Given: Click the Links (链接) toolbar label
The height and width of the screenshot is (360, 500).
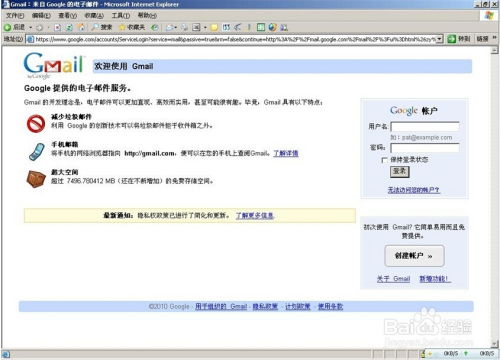Looking at the screenshot, I should [x=482, y=39].
